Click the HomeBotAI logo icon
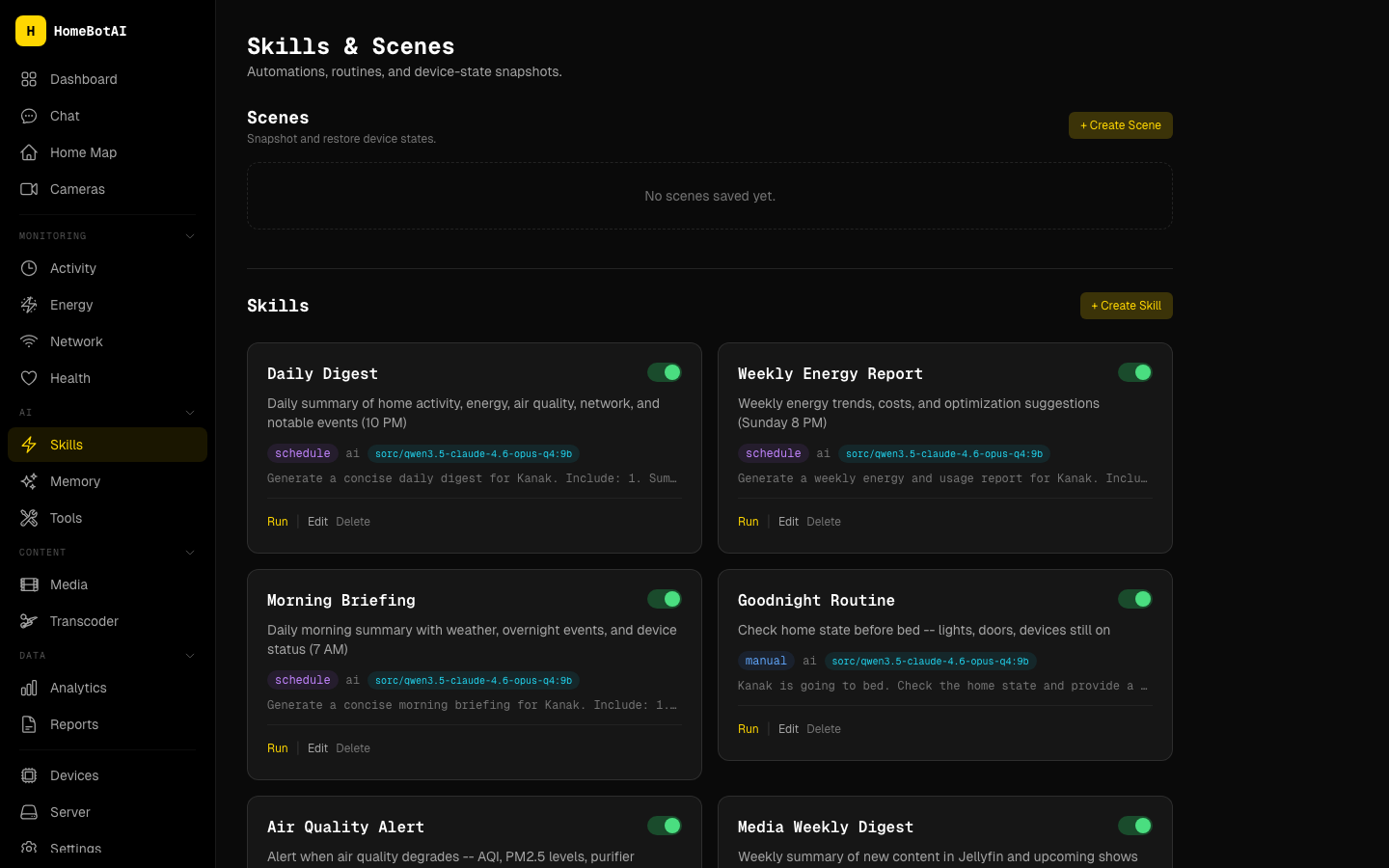Image resolution: width=1389 pixels, height=868 pixels. click(x=31, y=31)
